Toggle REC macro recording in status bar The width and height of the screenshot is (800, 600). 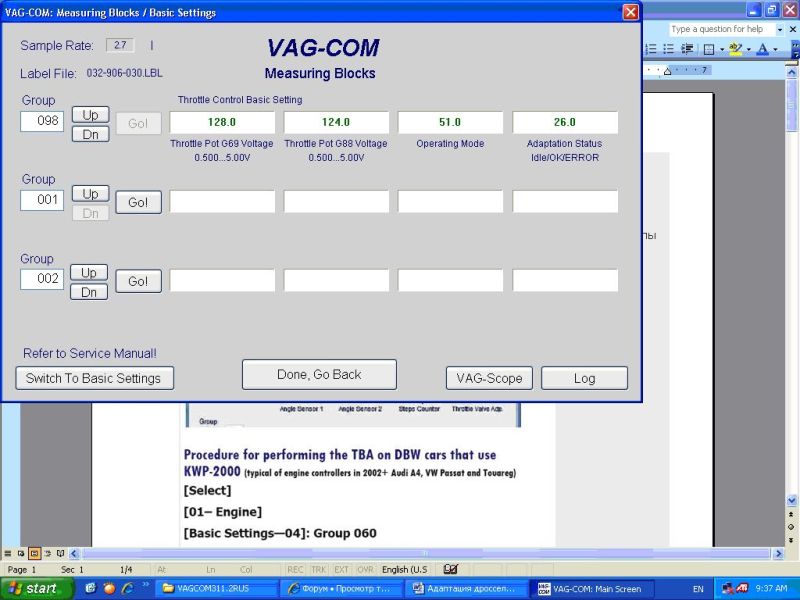(295, 569)
